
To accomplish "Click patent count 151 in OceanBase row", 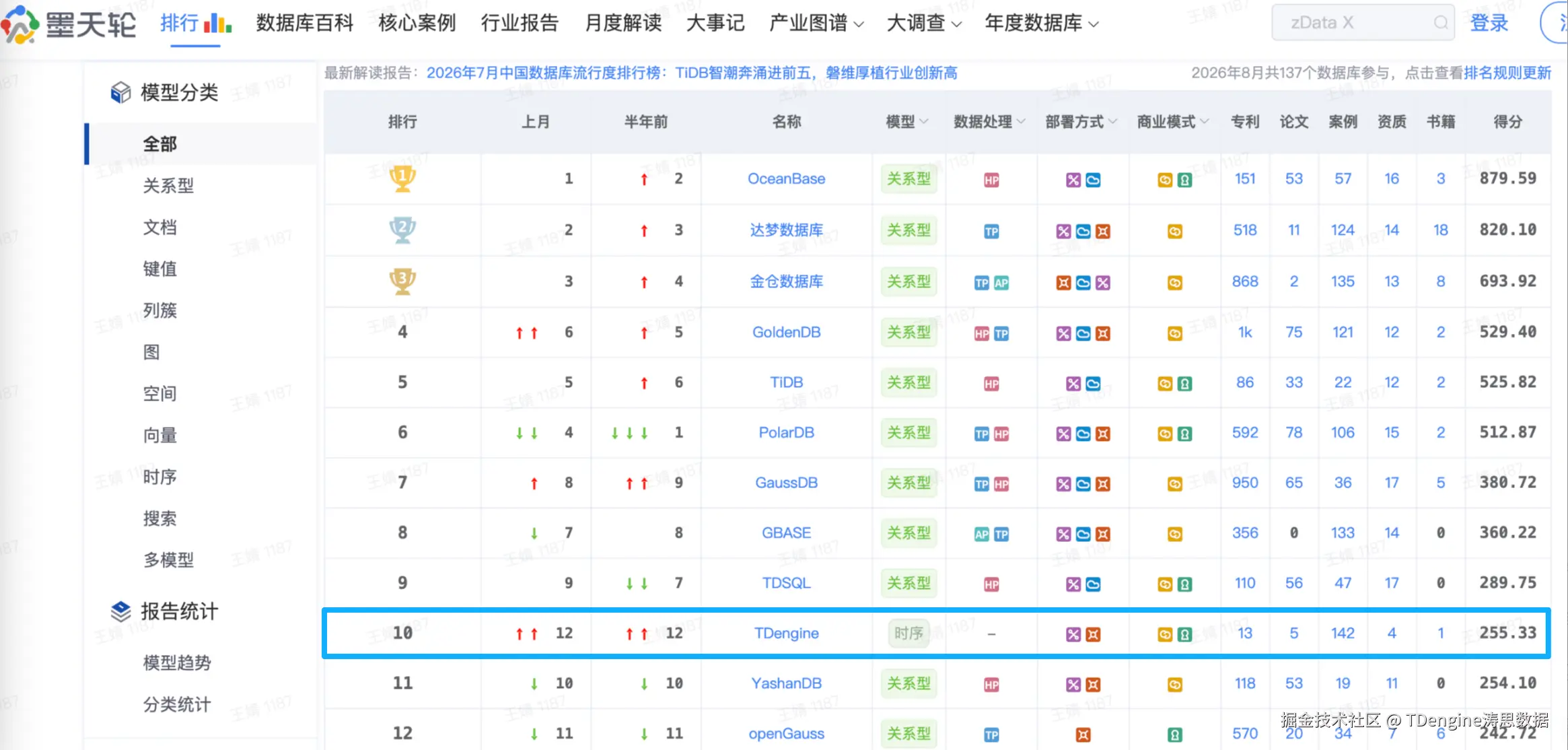I will click(1245, 179).
